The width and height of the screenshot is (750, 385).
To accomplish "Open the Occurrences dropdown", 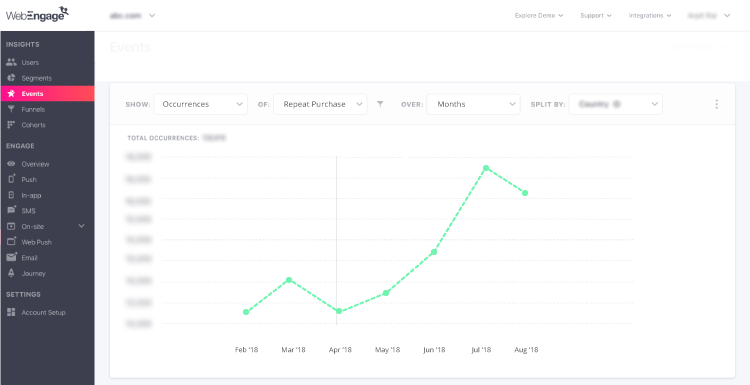I will coord(200,104).
